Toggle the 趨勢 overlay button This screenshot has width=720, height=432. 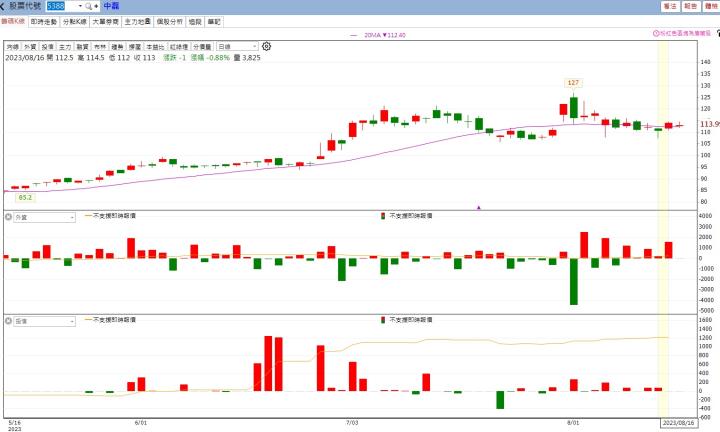click(x=117, y=47)
